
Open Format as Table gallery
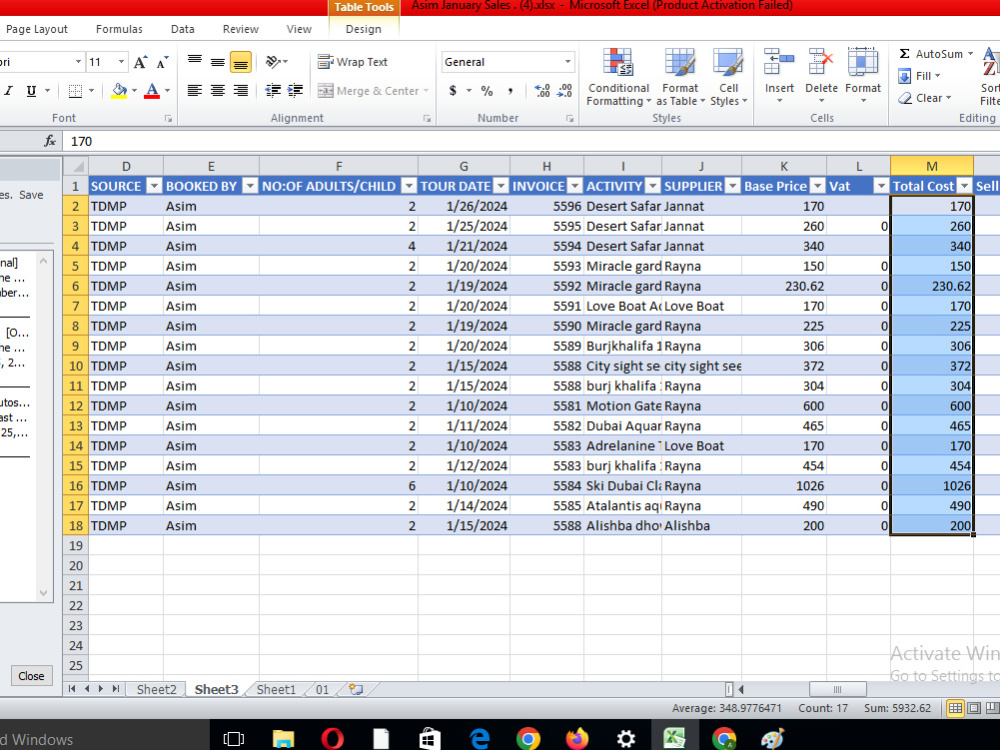[x=680, y=77]
